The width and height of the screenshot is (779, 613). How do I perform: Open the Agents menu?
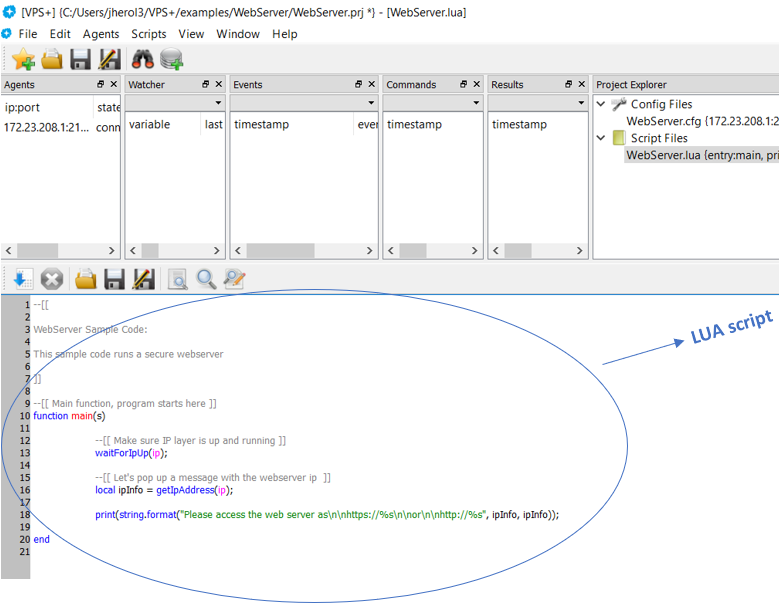tap(101, 34)
